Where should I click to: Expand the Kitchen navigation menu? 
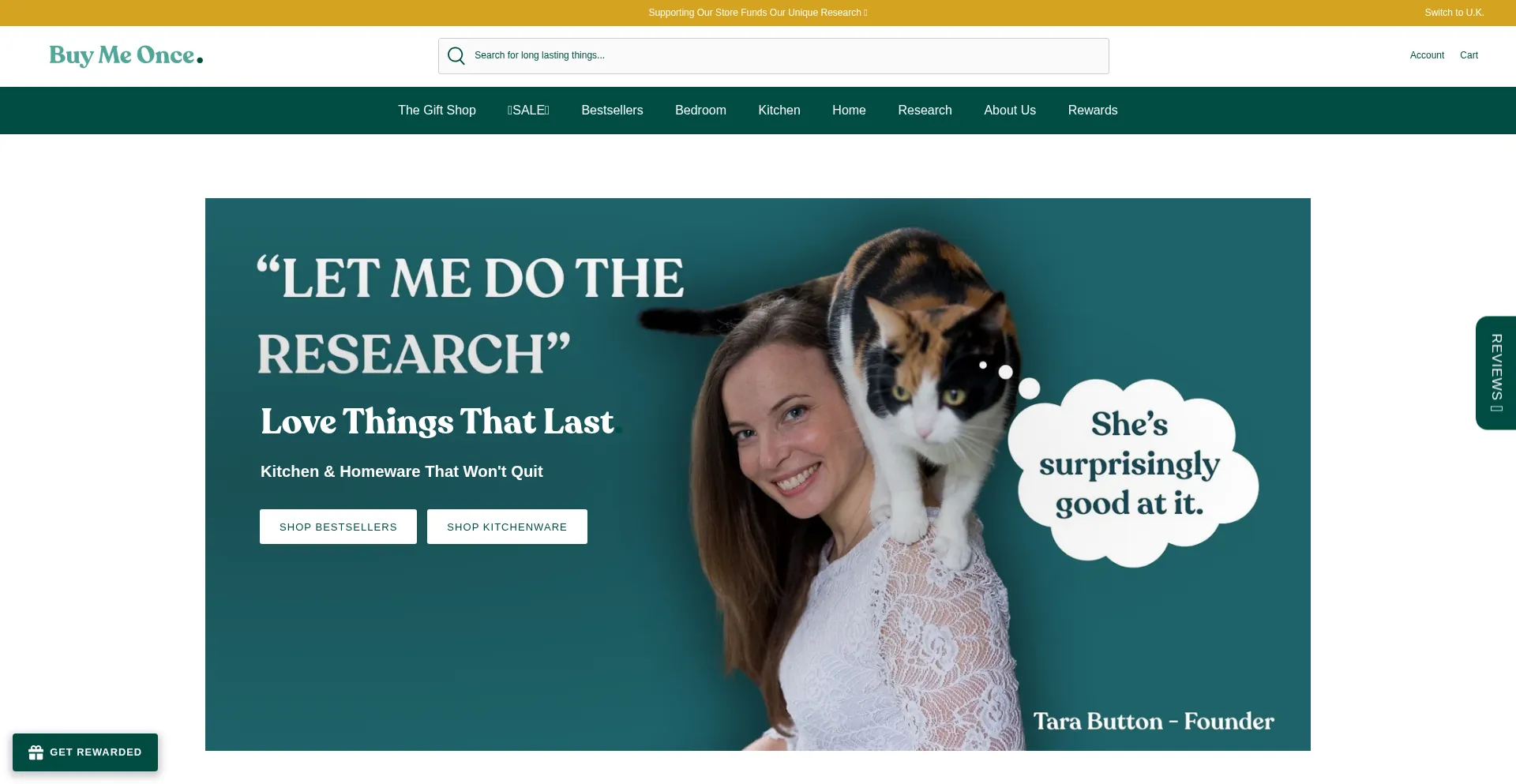pos(779,111)
